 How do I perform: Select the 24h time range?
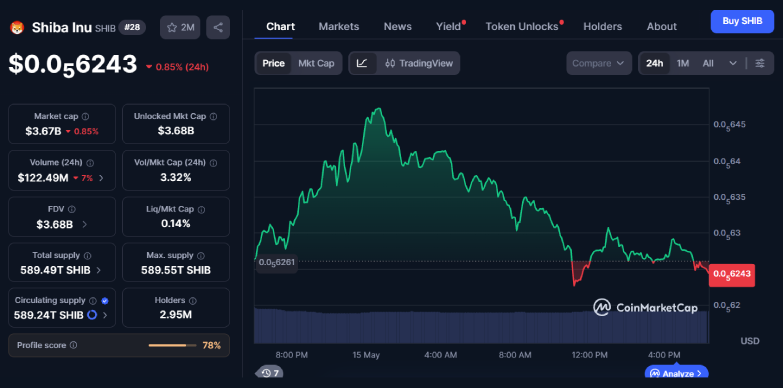(654, 63)
